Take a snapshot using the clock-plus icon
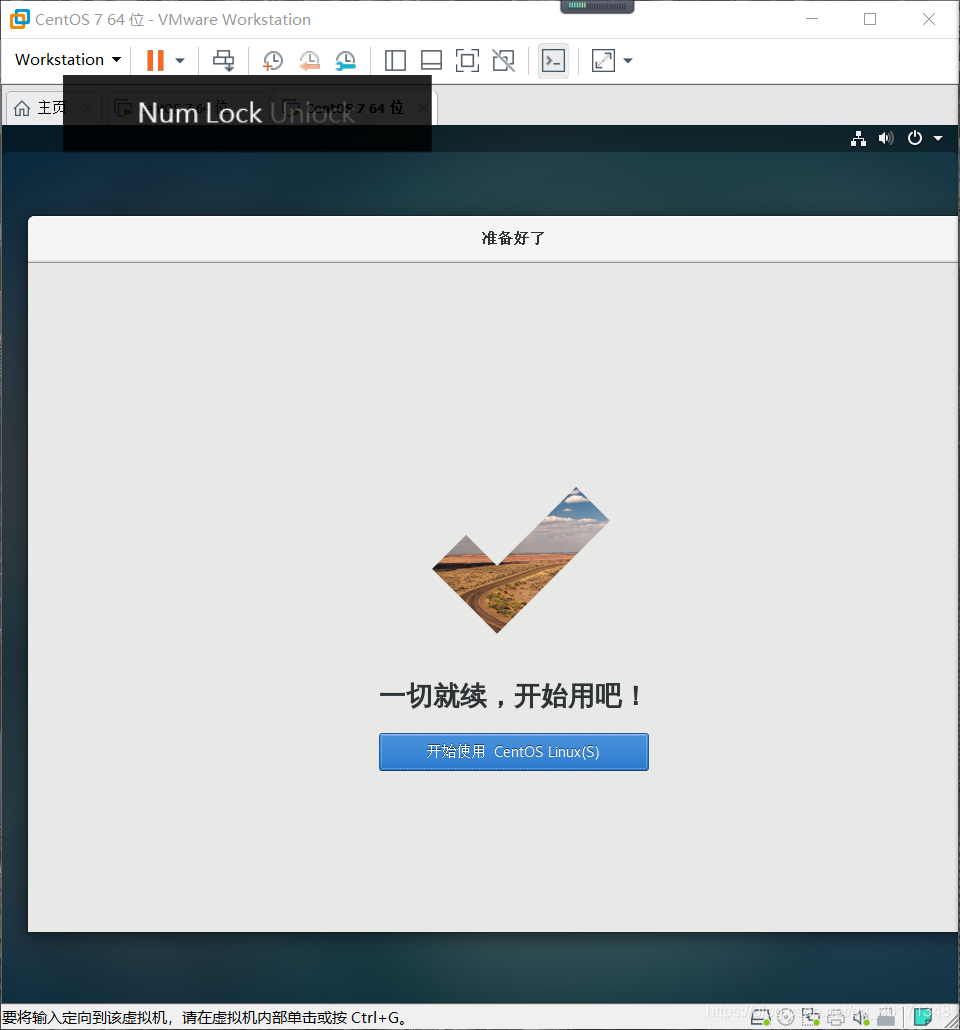Image resolution: width=960 pixels, height=1030 pixels. [x=272, y=60]
